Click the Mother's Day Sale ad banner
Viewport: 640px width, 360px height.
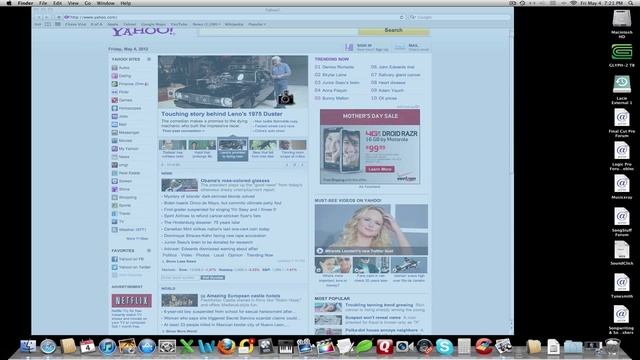click(x=370, y=116)
